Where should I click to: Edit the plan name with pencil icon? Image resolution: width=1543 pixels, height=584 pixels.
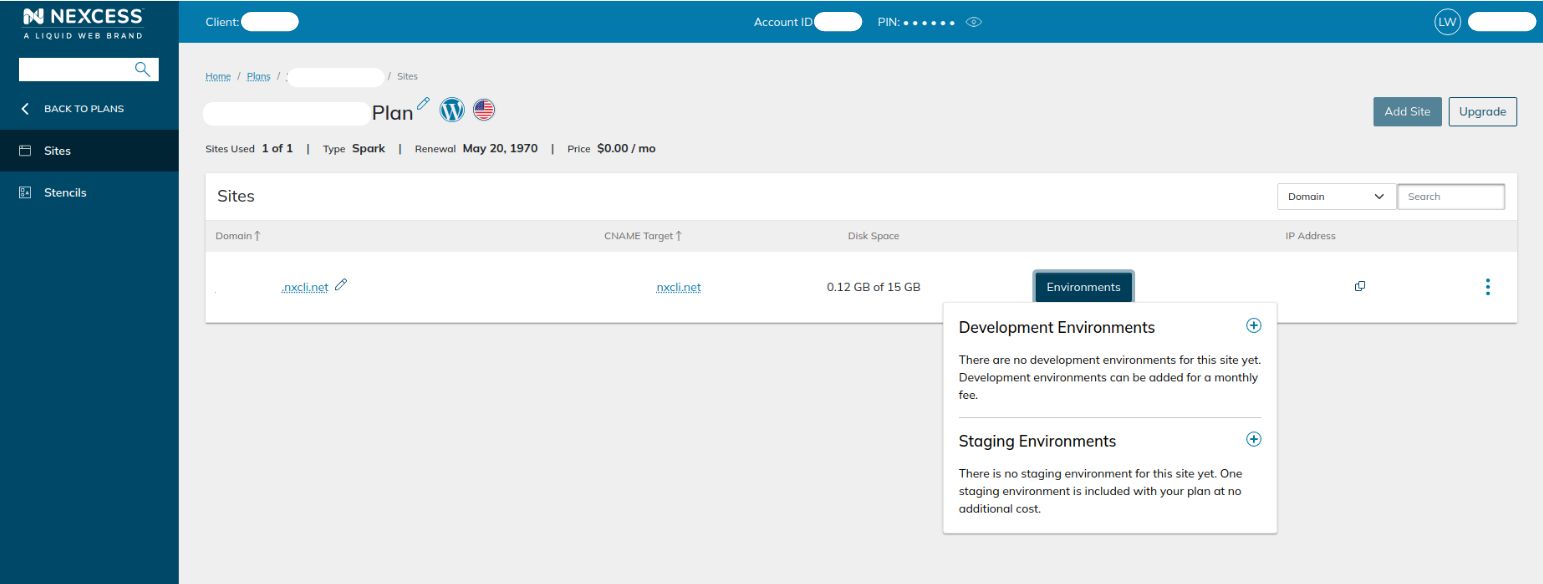pyautogui.click(x=423, y=104)
